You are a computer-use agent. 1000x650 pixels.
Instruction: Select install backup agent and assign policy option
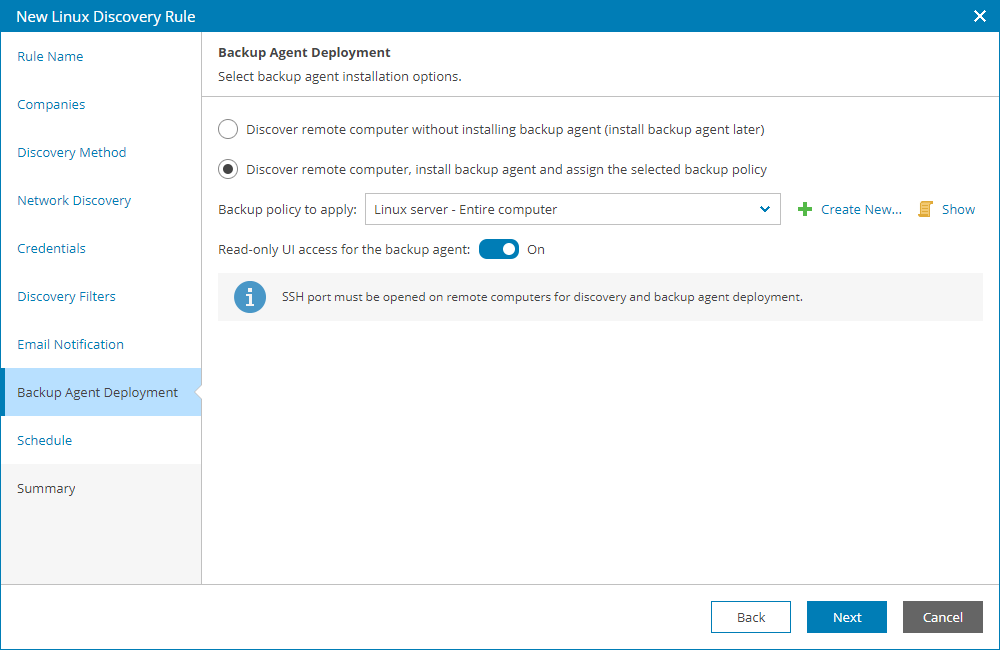[227, 169]
